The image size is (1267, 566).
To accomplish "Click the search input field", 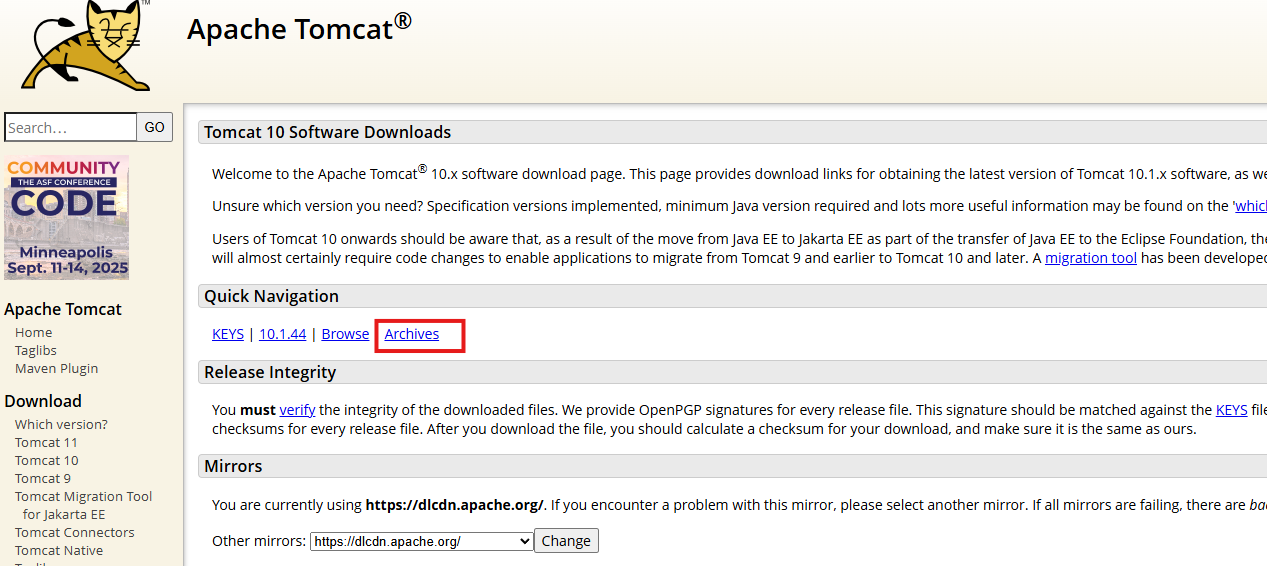I will (x=70, y=127).
